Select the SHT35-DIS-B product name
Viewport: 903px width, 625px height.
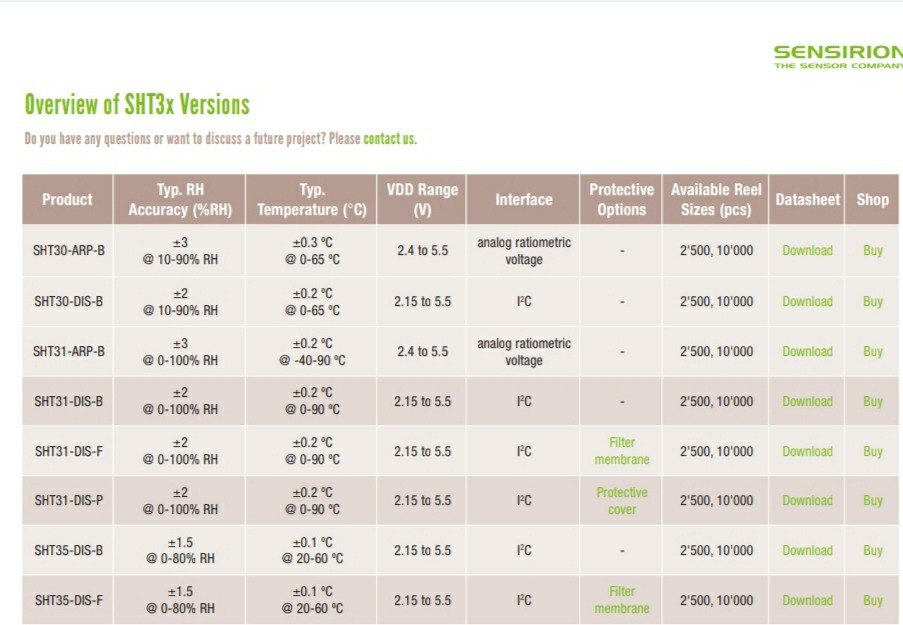pos(69,550)
